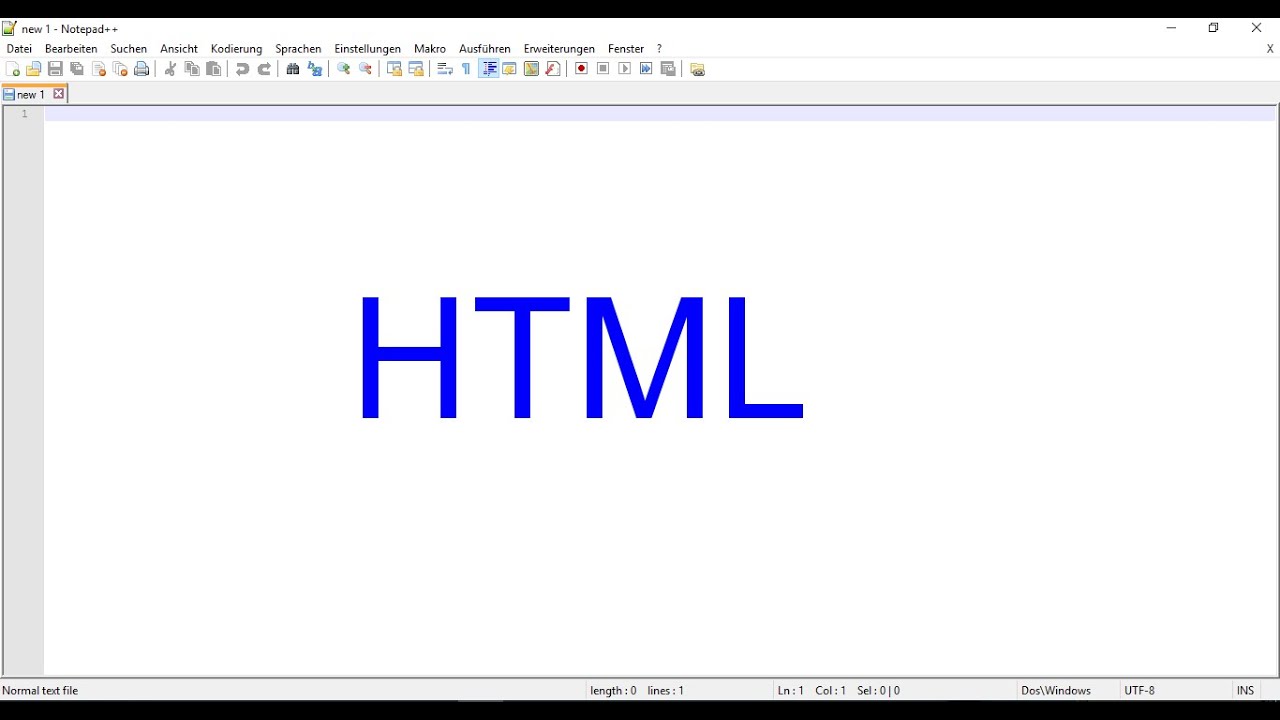Save all open files
Viewport: 1280px width, 720px height.
pos(77,69)
